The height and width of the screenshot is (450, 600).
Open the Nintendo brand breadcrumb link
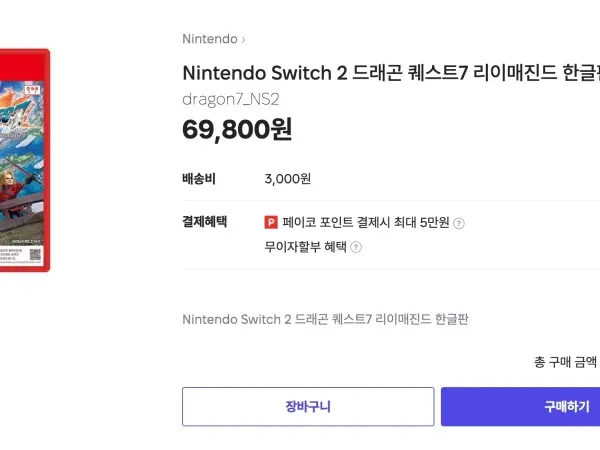[210, 39]
